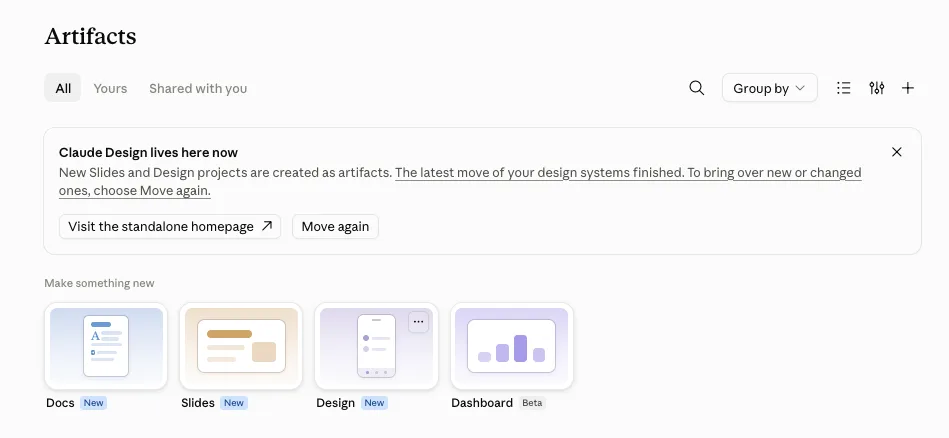This screenshot has width=949, height=438.
Task: Open the Shared with you tab
Action: pos(198,88)
